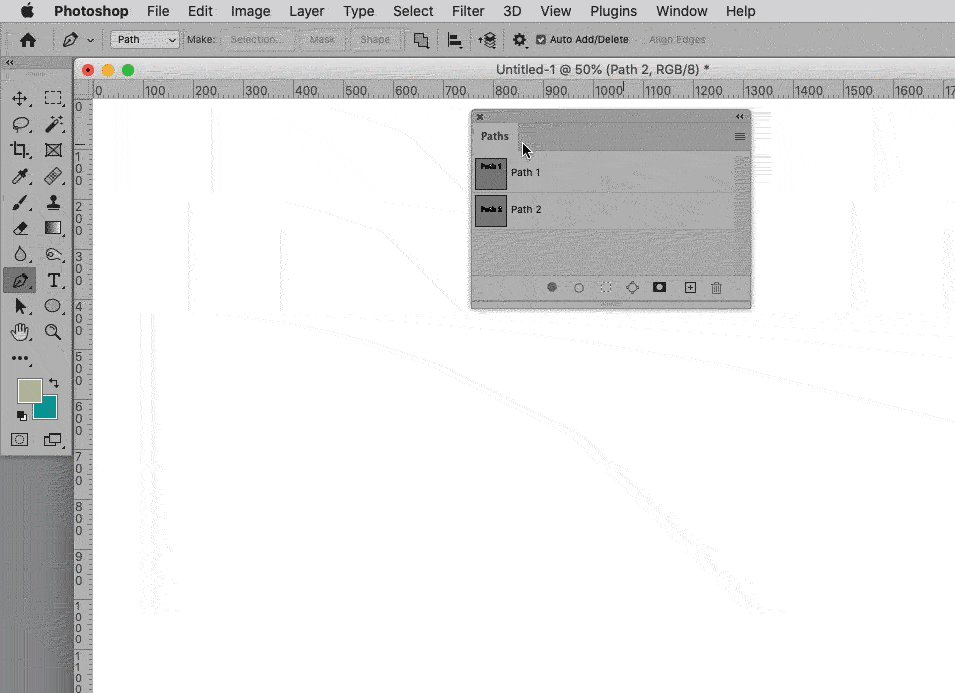The height and width of the screenshot is (693, 955).
Task: Add a mask from Paths panel
Action: pyautogui.click(x=659, y=287)
